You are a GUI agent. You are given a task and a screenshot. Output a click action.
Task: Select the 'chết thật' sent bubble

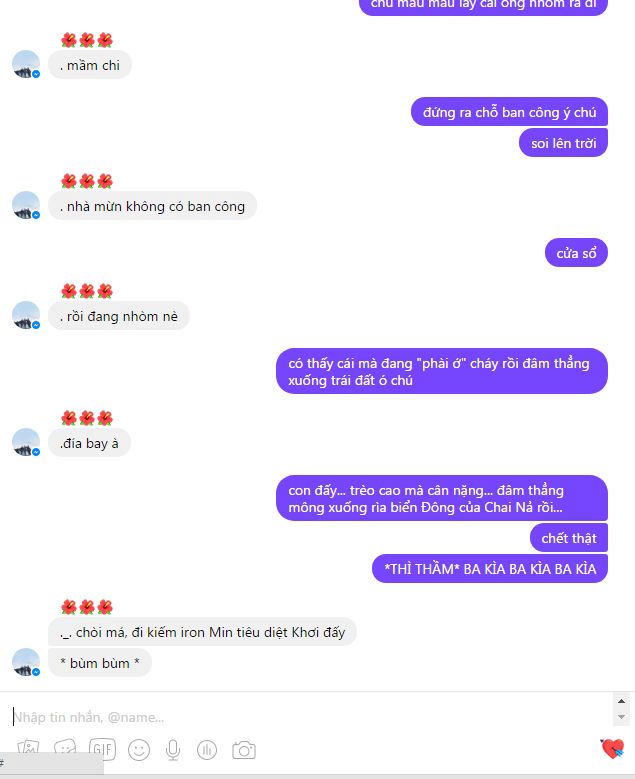569,538
